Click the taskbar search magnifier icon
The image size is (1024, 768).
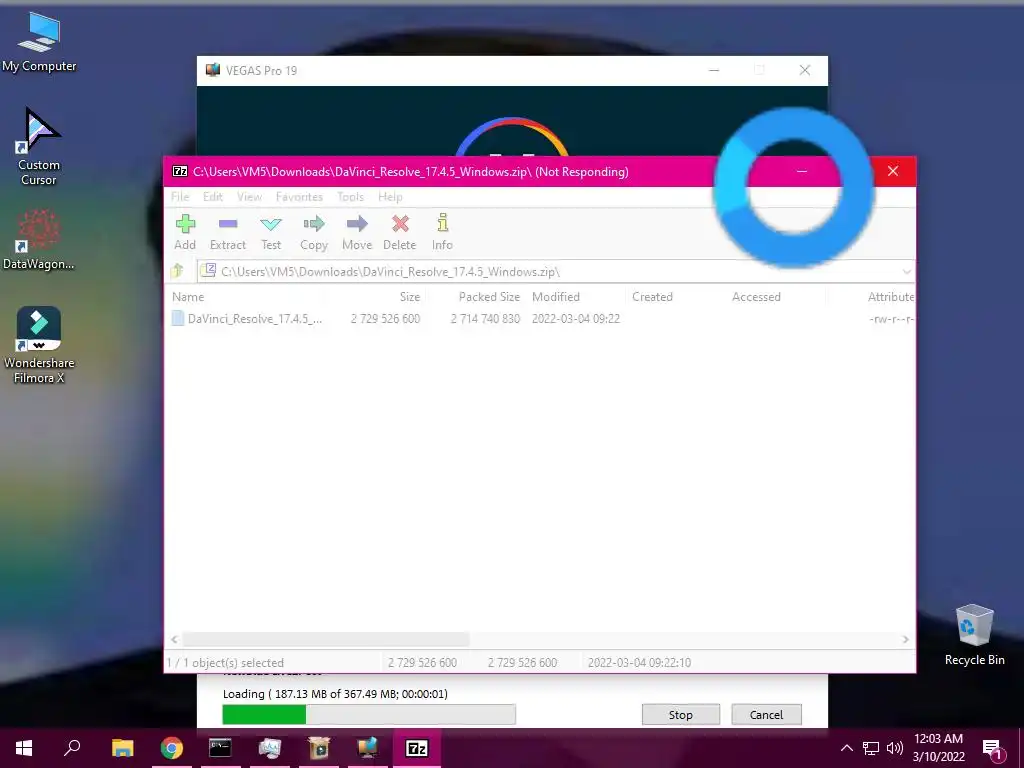tap(72, 748)
